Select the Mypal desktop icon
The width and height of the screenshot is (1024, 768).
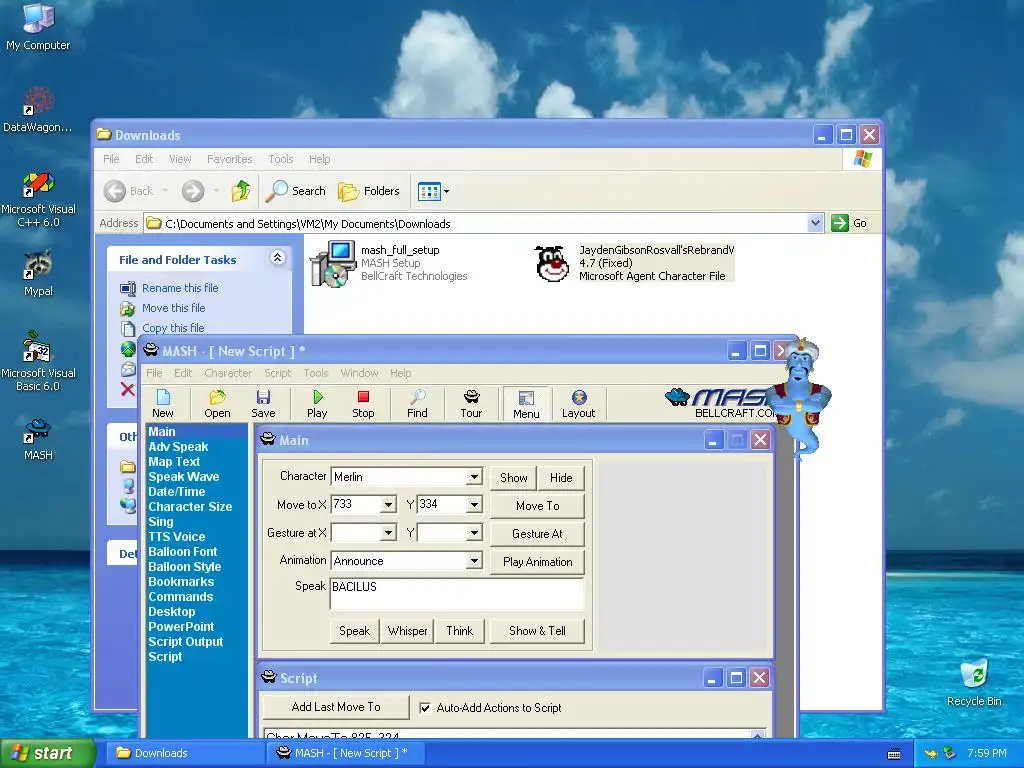(x=38, y=273)
